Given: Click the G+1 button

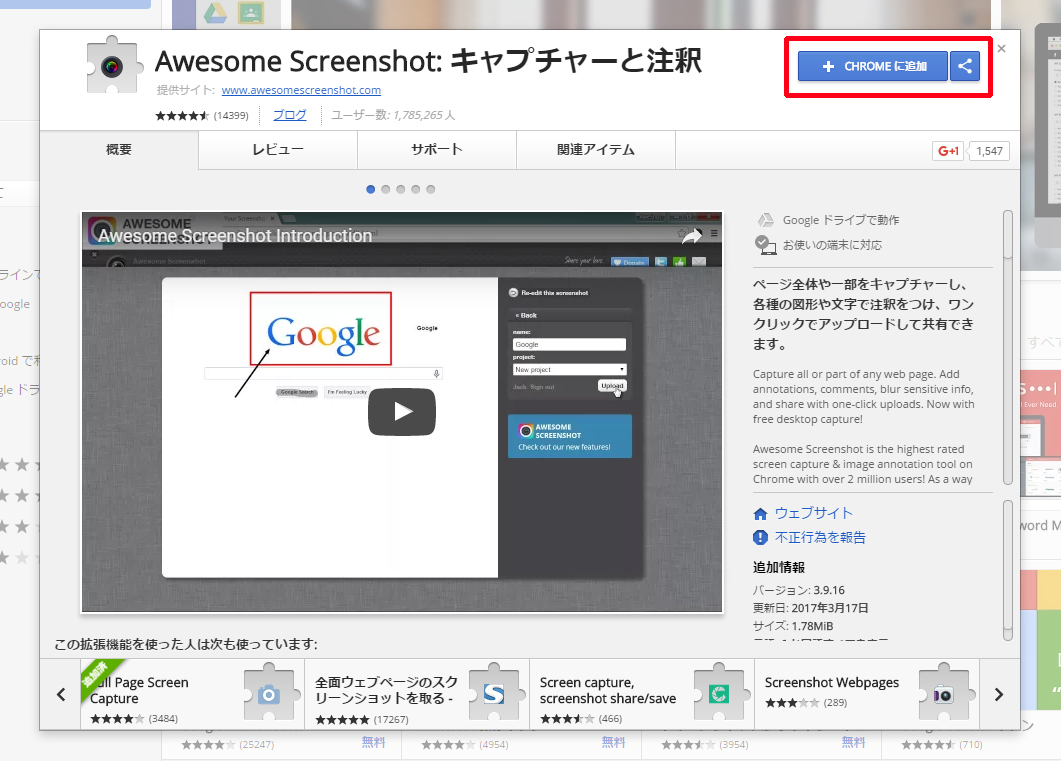Looking at the screenshot, I should click(x=948, y=151).
